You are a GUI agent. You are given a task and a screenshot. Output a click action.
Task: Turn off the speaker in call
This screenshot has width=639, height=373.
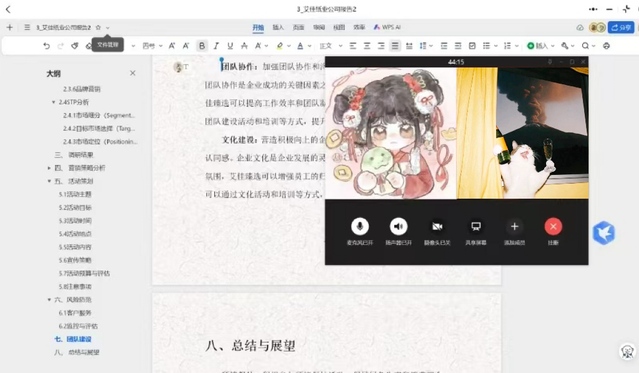pos(398,226)
